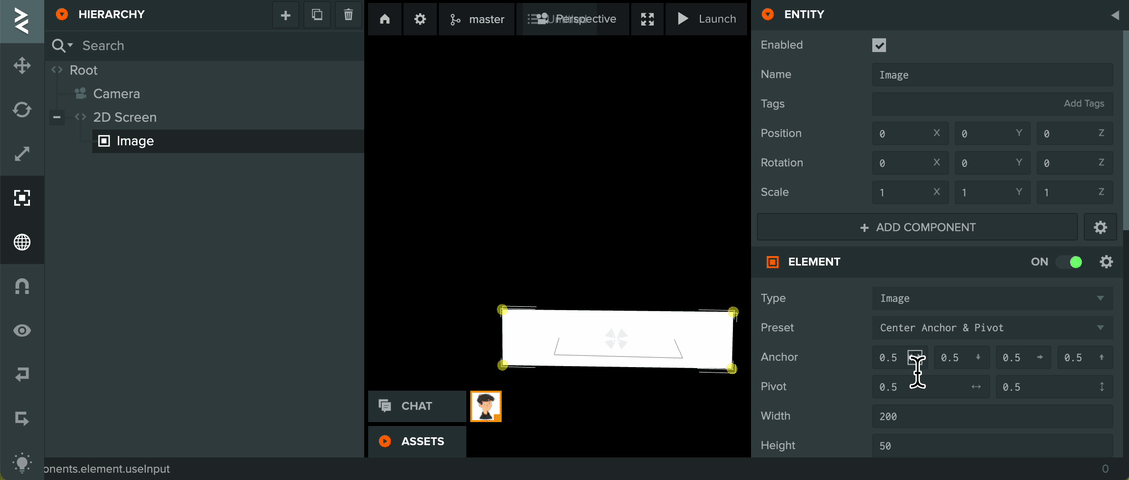This screenshot has height=480, width=1129.
Task: Toggle the Snap magnet icon
Action: (x=22, y=286)
